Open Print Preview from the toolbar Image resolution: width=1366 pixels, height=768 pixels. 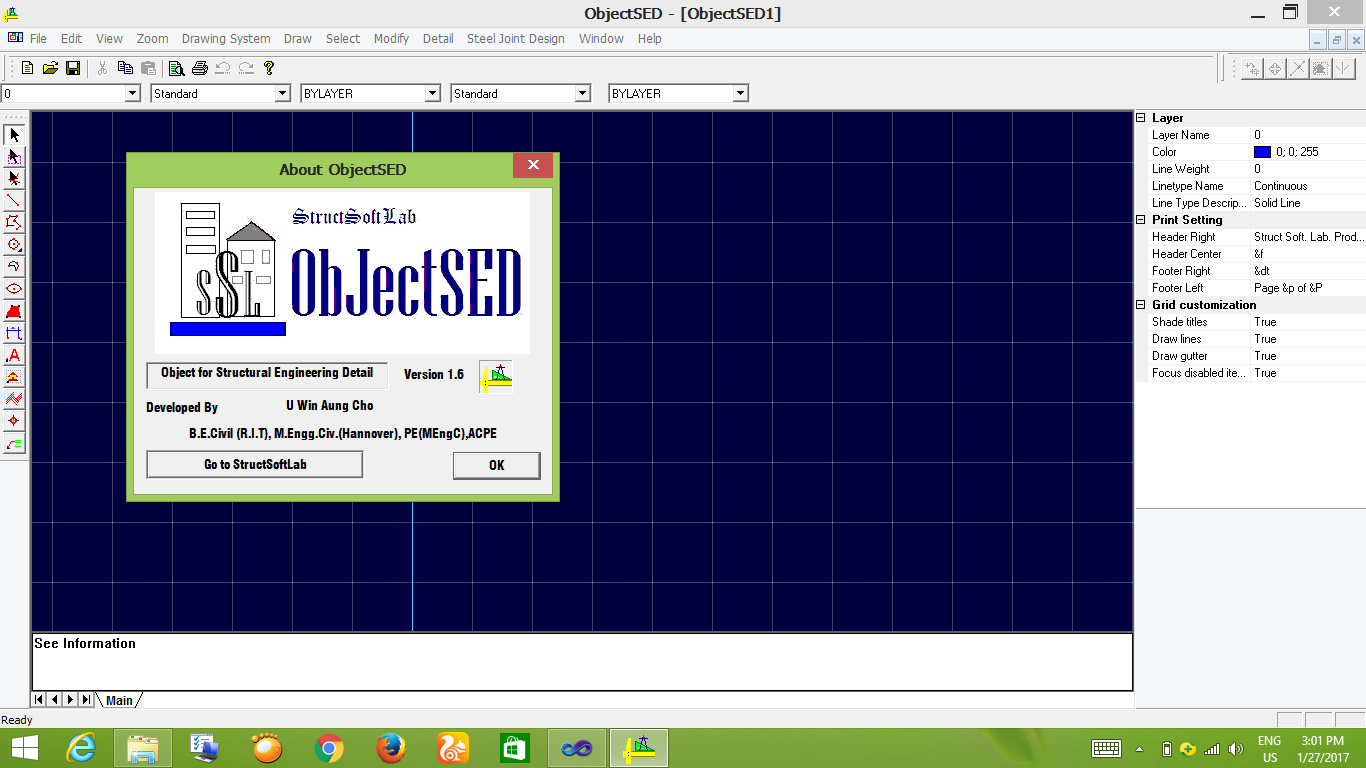[x=176, y=68]
